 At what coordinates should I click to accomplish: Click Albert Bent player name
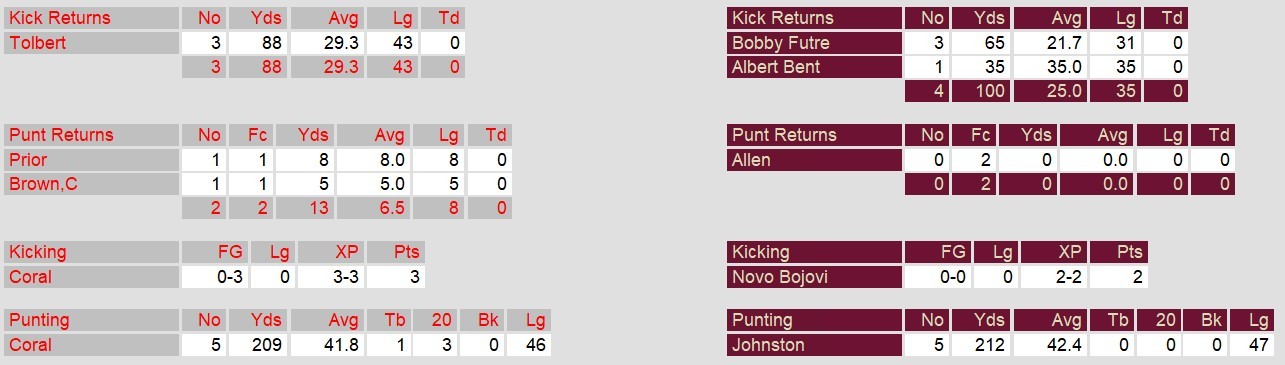[776, 67]
